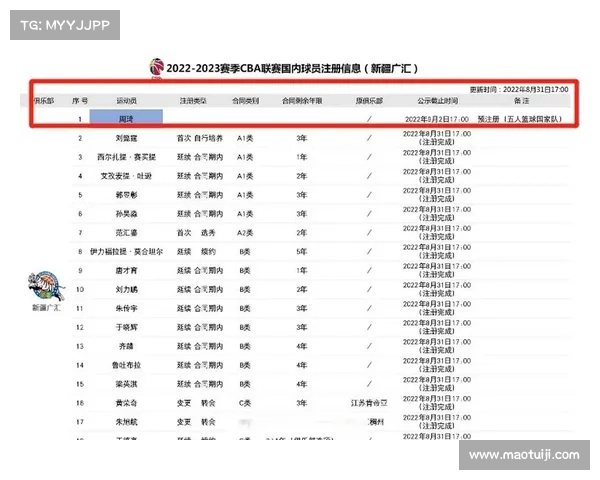Click 首次 选秀 registration type in row 7
The image size is (600, 480).
[x=196, y=233]
